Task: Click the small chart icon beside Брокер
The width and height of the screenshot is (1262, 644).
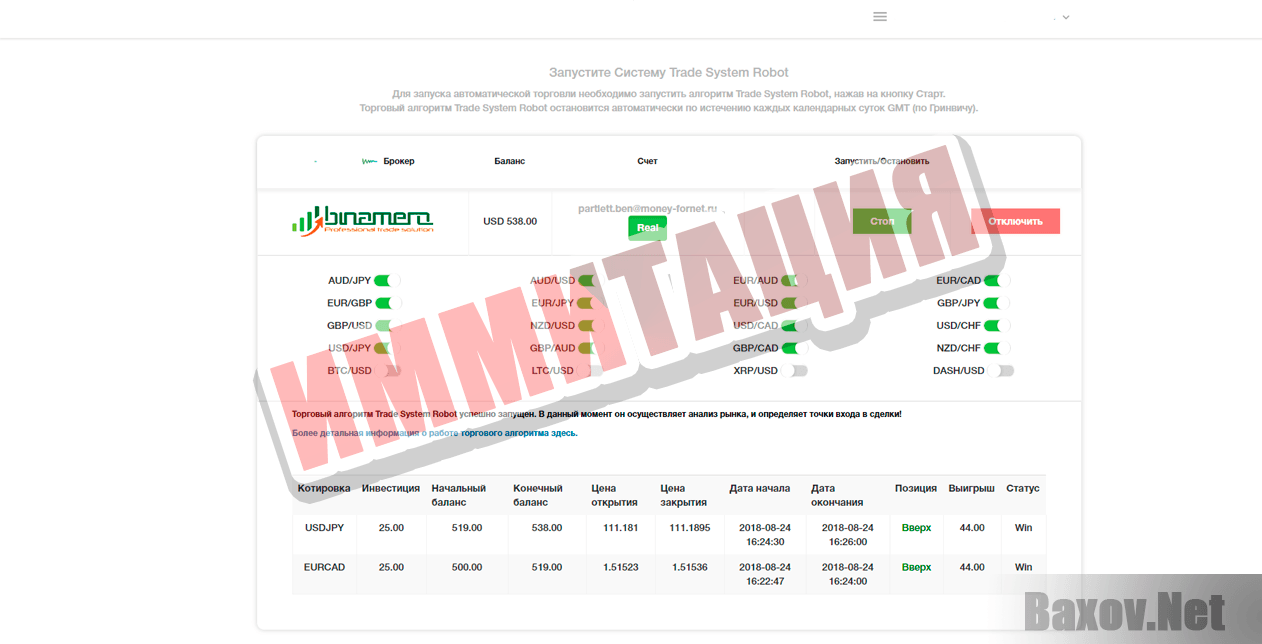Action: point(369,161)
